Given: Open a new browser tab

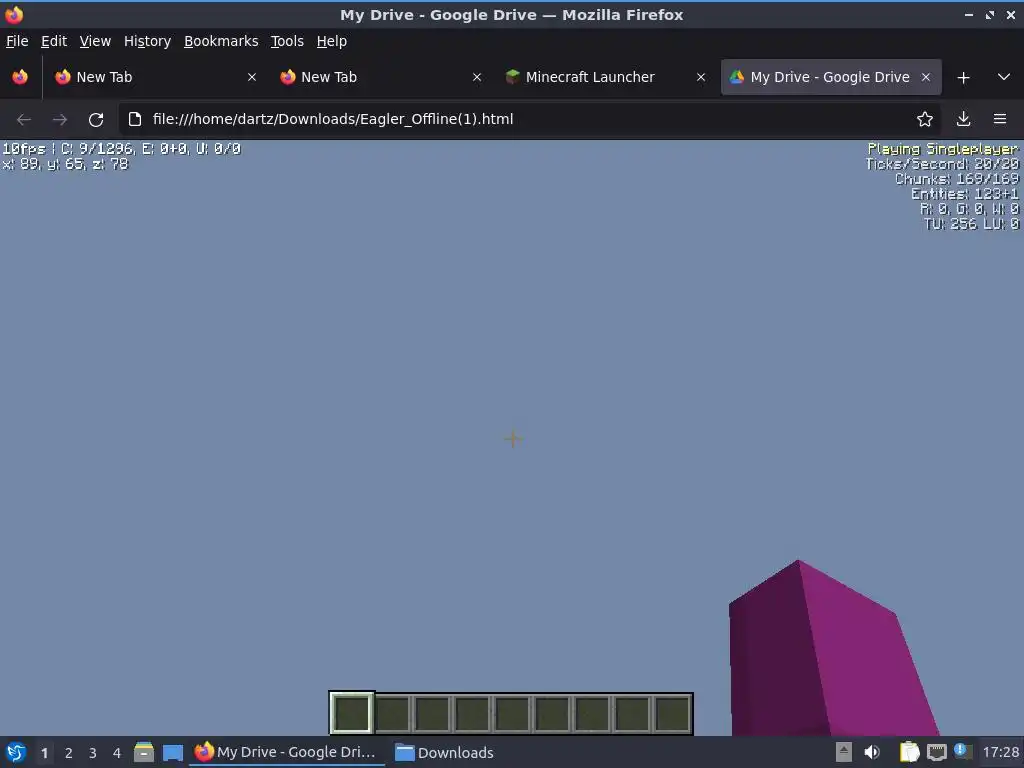Looking at the screenshot, I should [963, 78].
